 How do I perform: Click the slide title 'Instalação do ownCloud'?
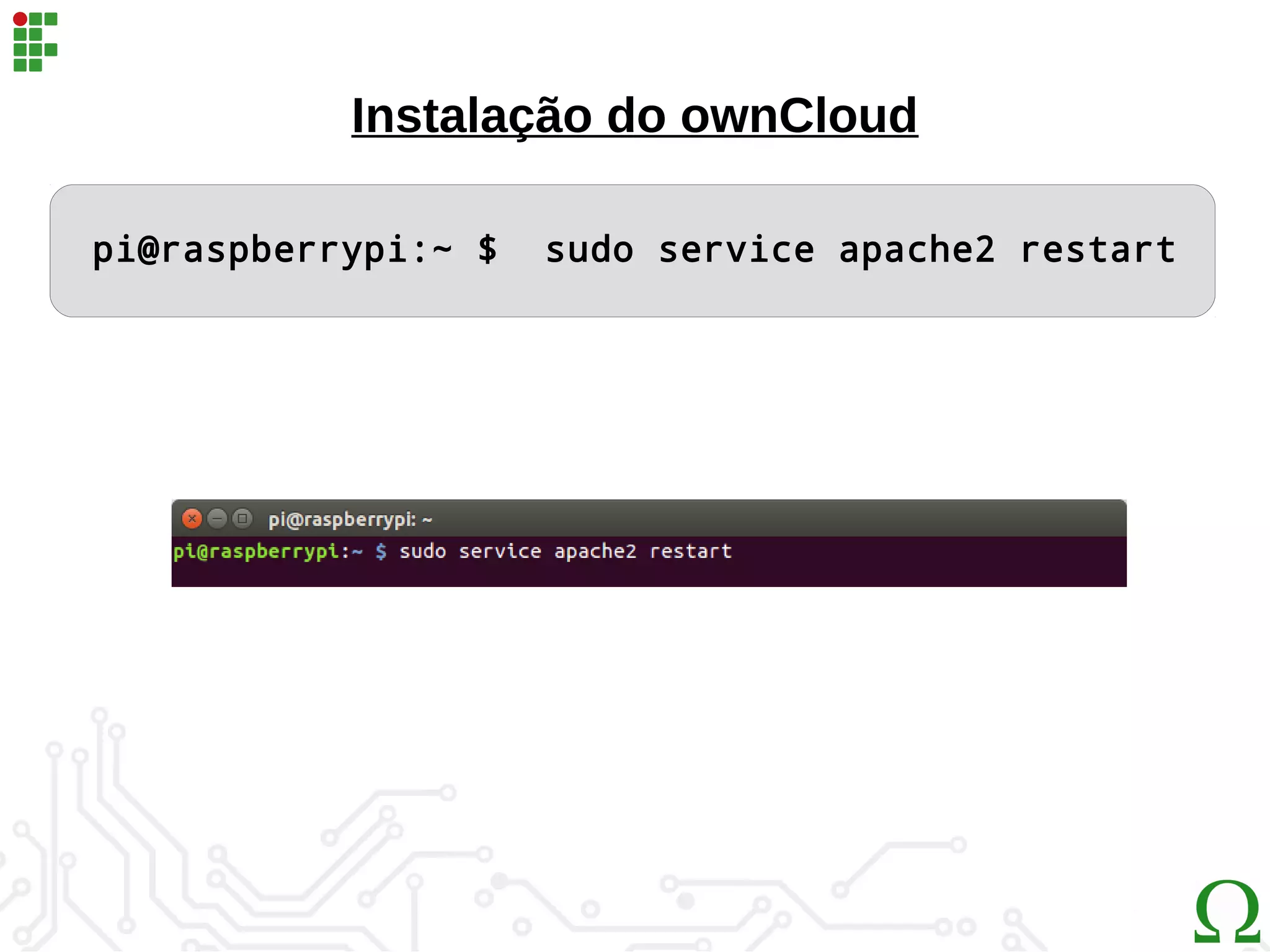pos(634,116)
